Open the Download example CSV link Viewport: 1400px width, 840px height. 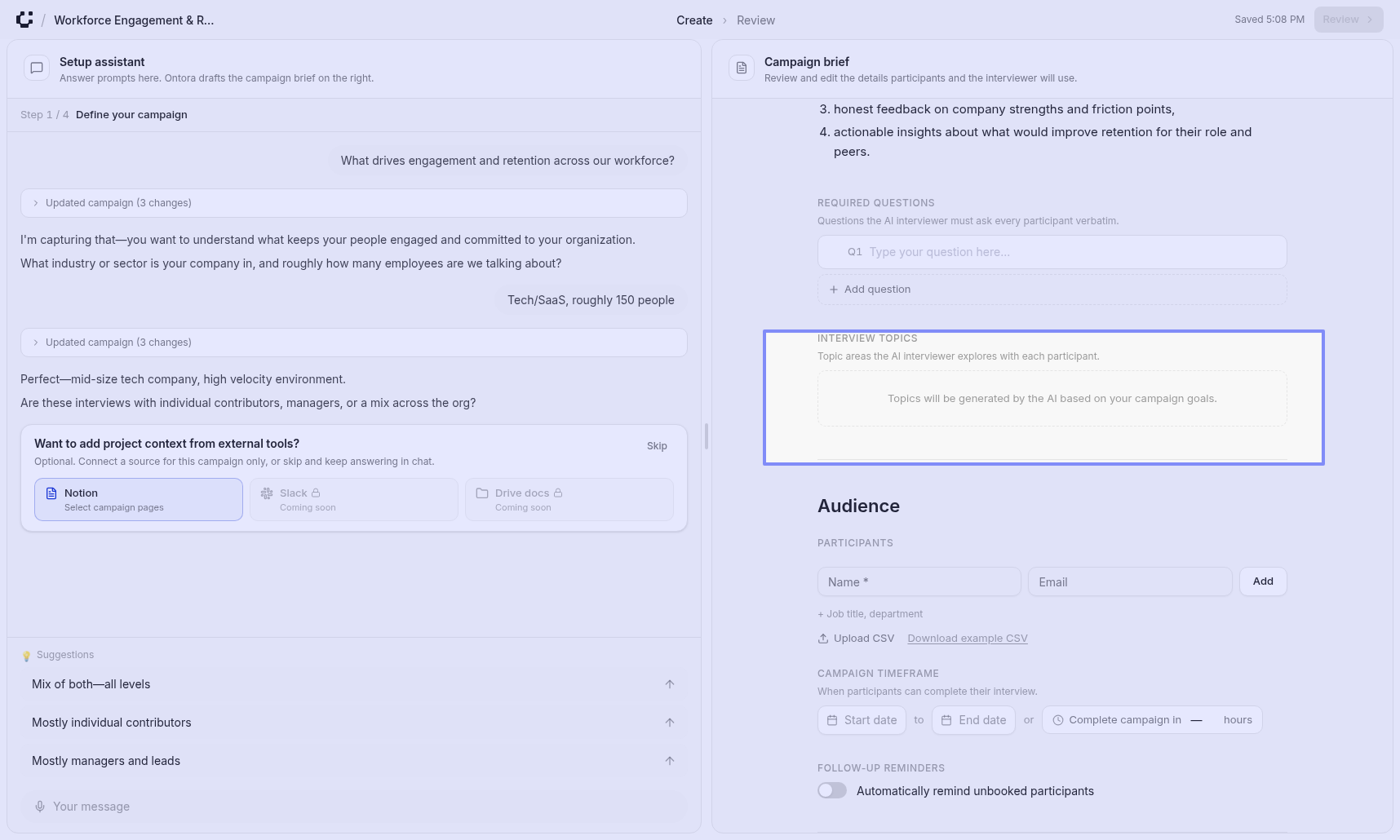[967, 639]
